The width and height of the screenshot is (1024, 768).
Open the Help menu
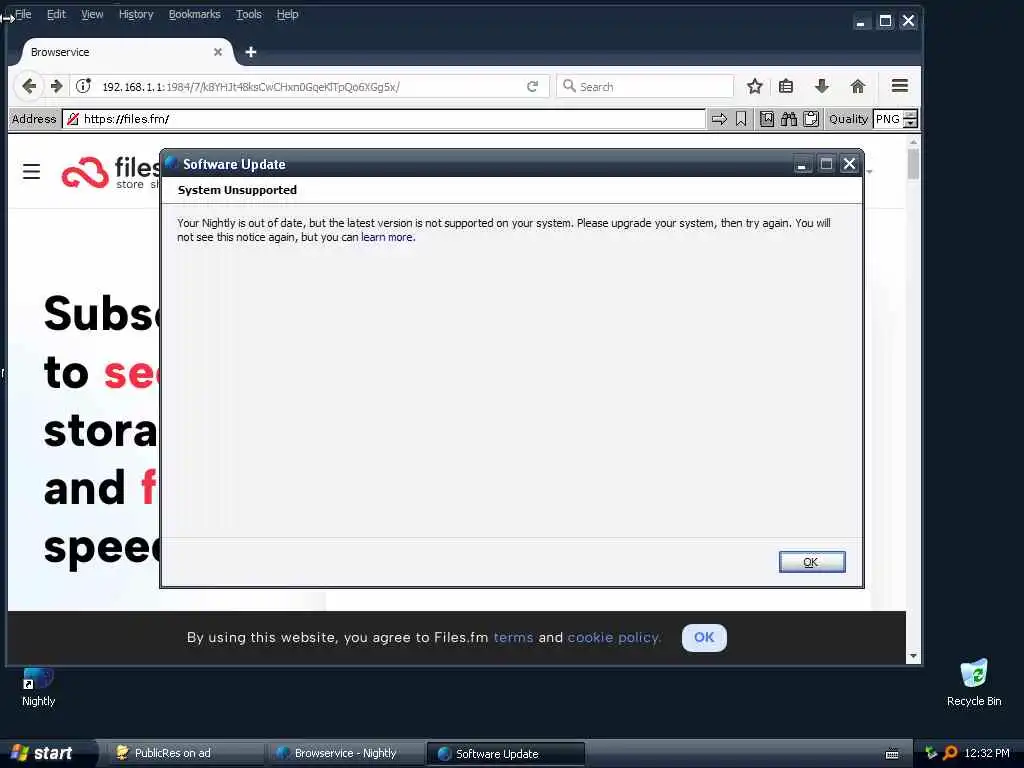(x=287, y=14)
